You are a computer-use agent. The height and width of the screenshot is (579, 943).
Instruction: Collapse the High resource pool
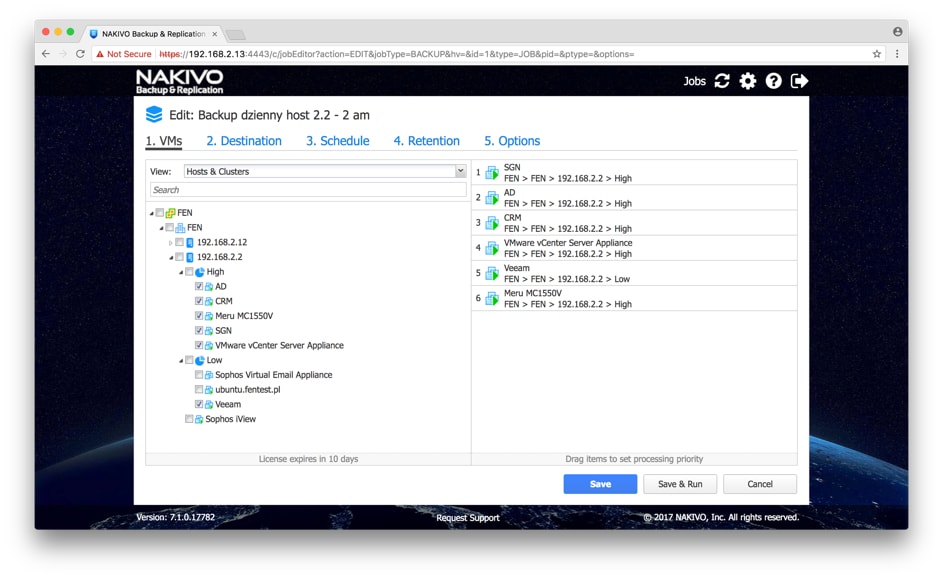[x=181, y=272]
